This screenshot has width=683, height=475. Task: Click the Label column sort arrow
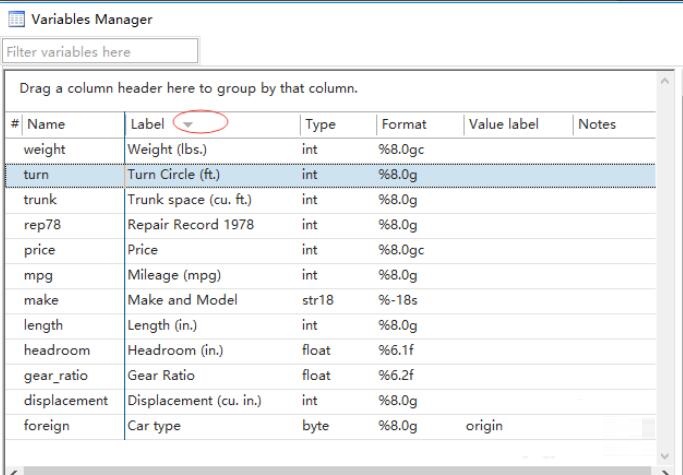pyautogui.click(x=187, y=125)
